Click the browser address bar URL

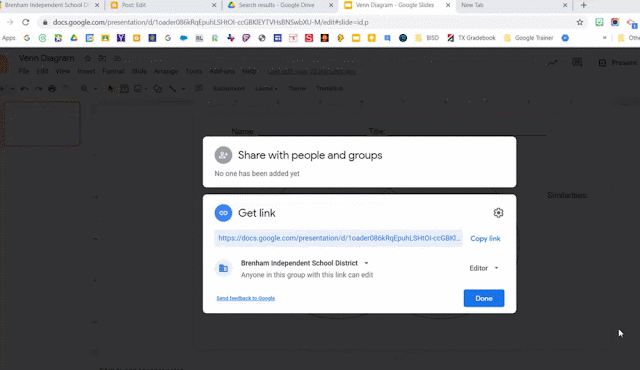[211, 22]
